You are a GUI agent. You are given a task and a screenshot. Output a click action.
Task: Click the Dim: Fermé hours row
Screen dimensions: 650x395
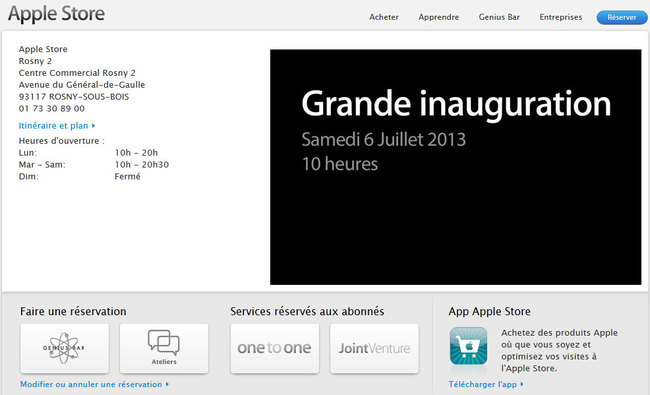point(80,177)
